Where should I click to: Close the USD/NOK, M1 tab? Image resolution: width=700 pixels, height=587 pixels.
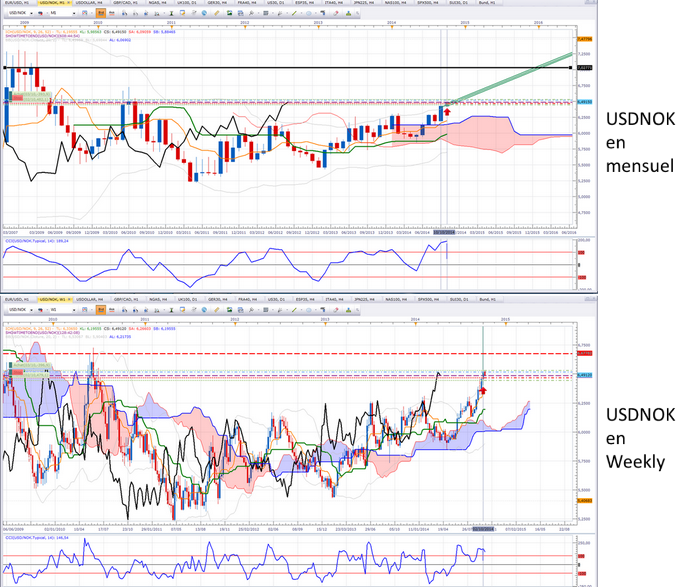68,3
